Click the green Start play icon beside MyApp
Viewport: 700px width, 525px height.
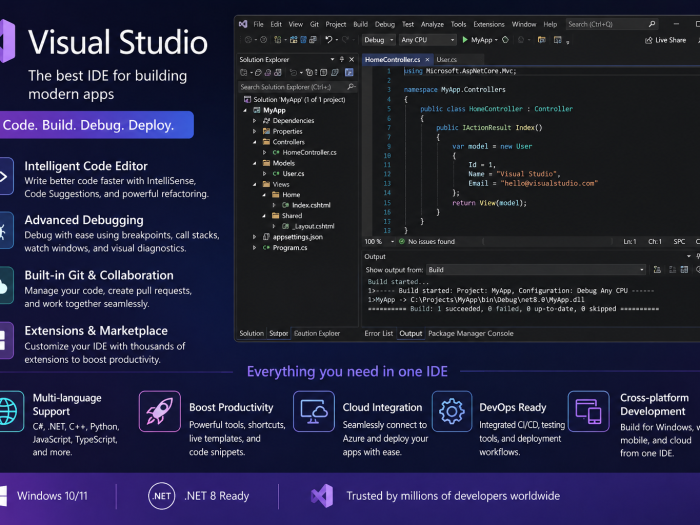point(465,40)
